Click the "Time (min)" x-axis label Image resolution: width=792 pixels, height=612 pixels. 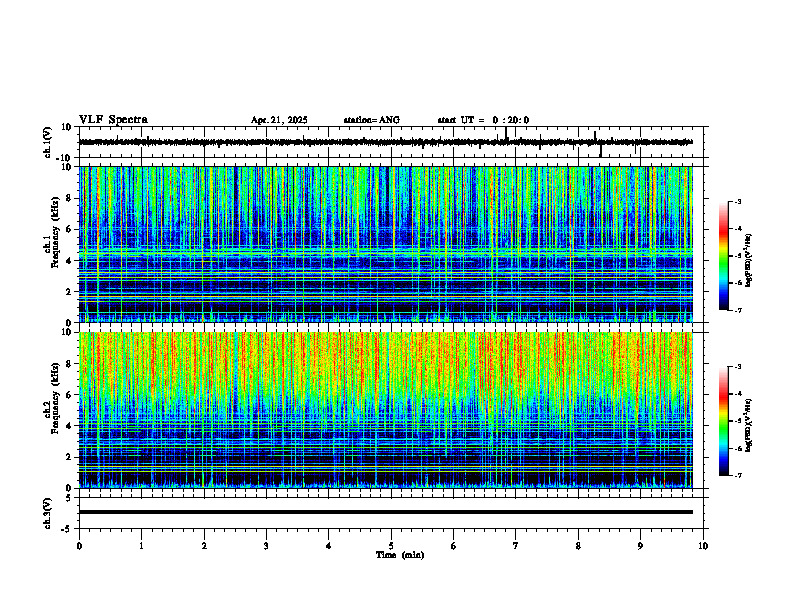[x=400, y=555]
